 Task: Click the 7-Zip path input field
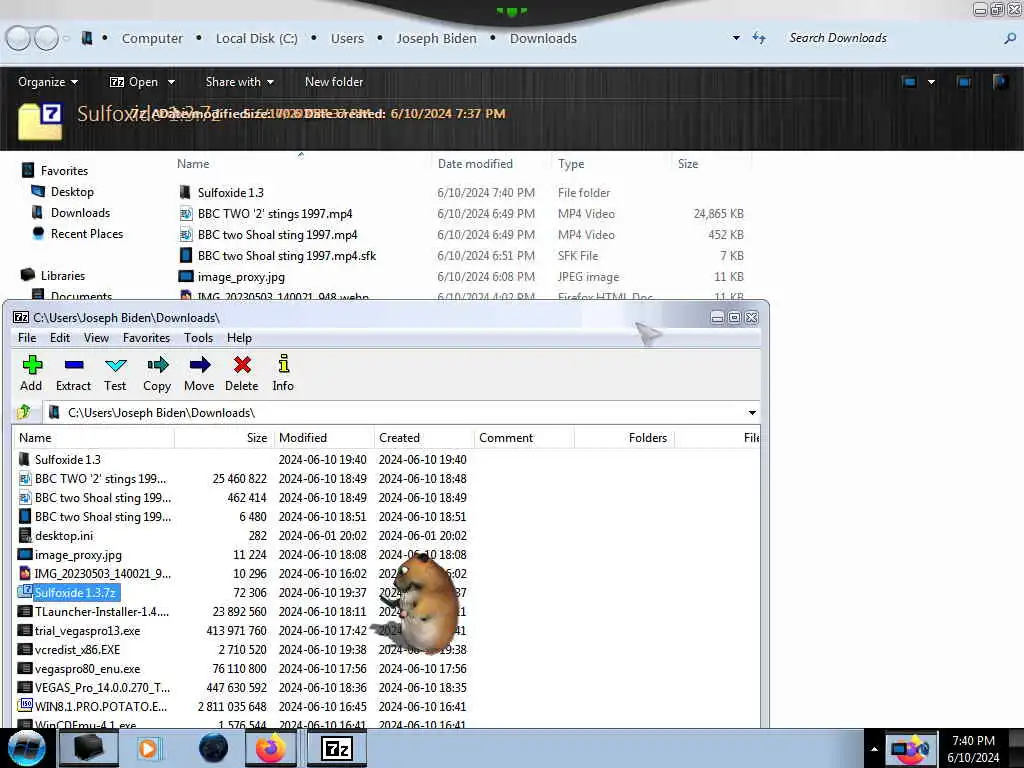click(395, 413)
